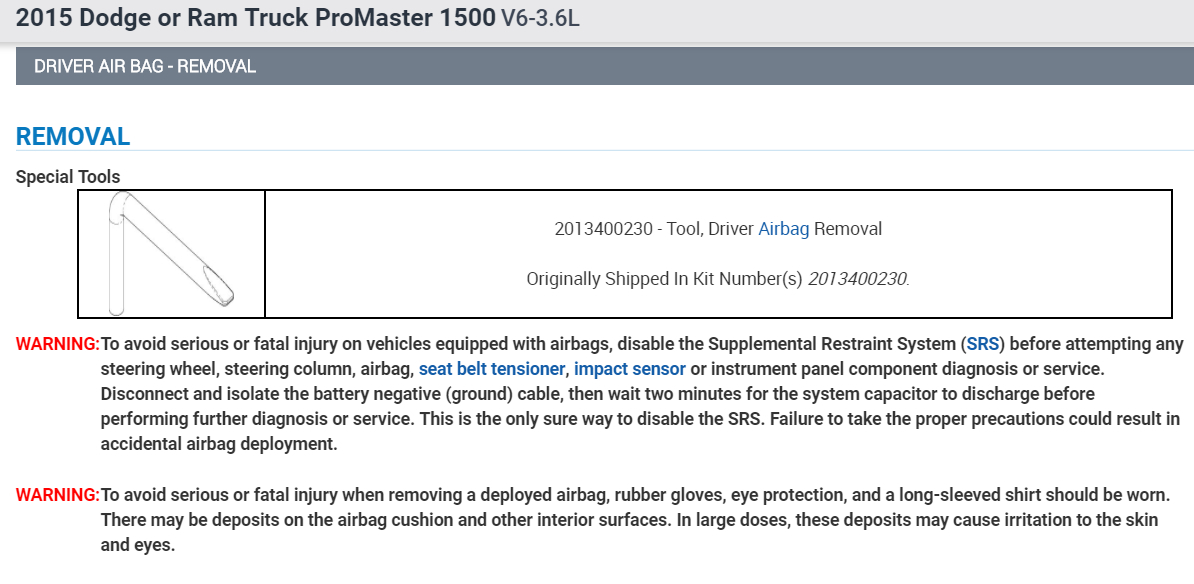Open the Airbag link in tool description
The height and width of the screenshot is (584, 1194).
[783, 229]
